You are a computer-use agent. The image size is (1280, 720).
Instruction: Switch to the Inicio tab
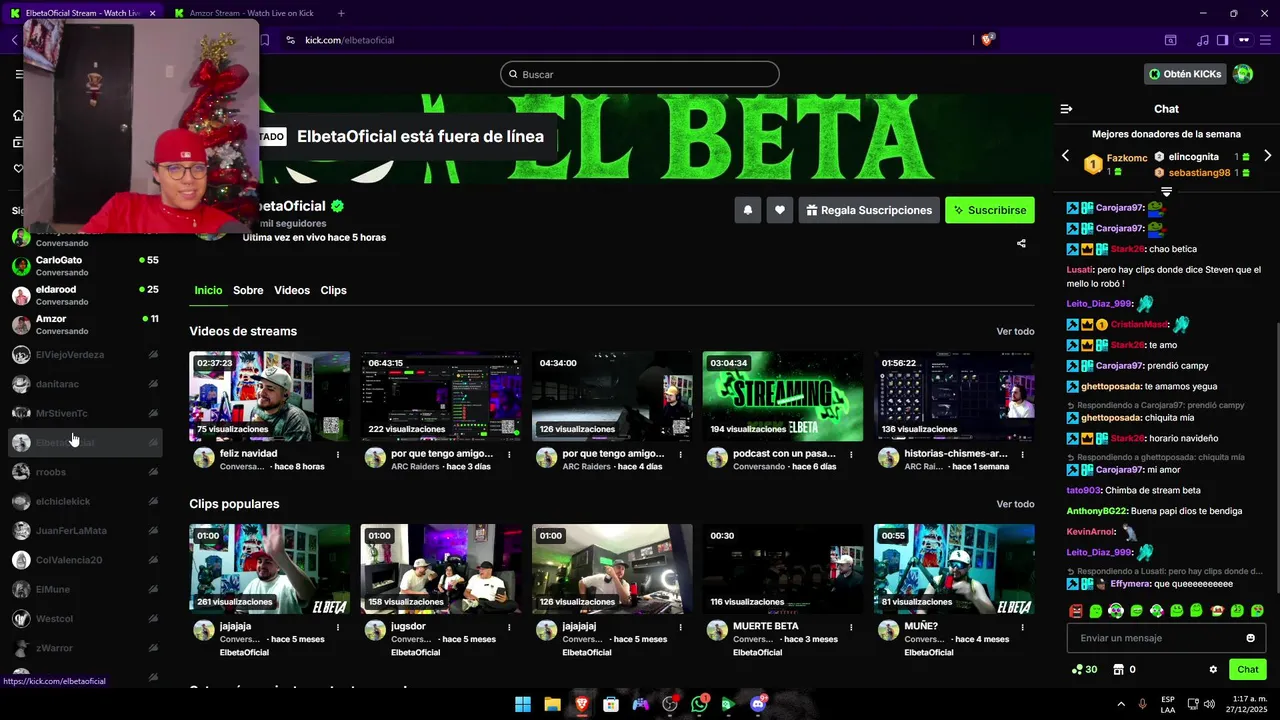point(208,290)
